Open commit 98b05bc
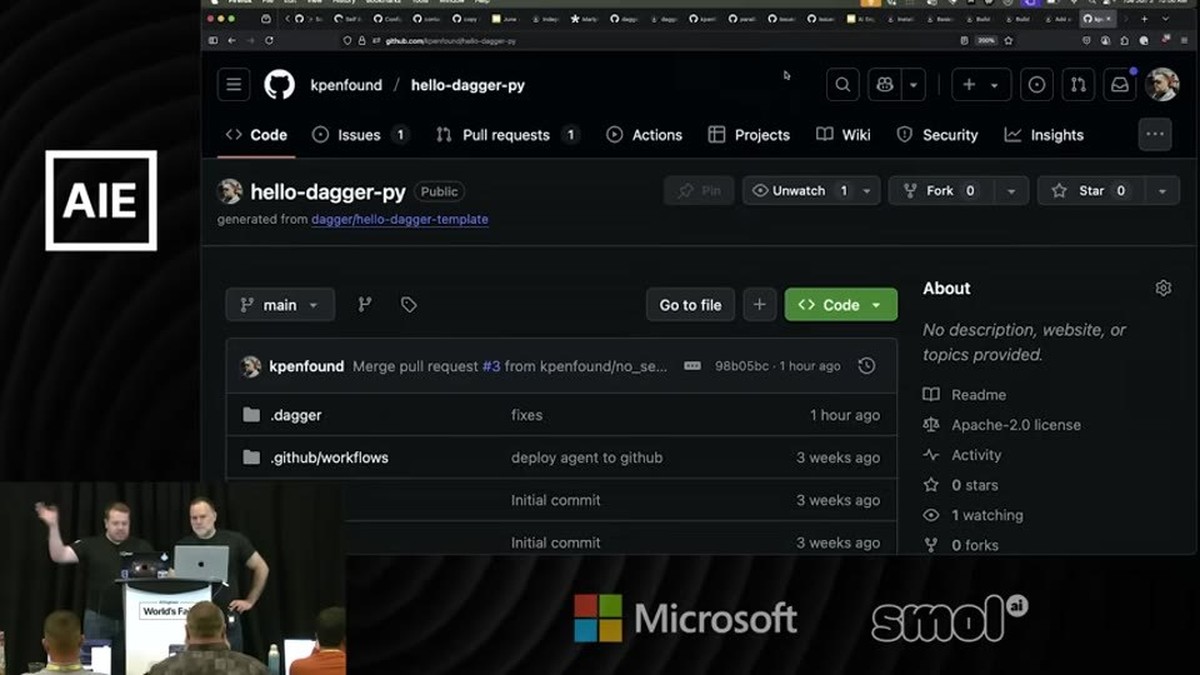Screen dimensions: 1200x675 pos(742,366)
